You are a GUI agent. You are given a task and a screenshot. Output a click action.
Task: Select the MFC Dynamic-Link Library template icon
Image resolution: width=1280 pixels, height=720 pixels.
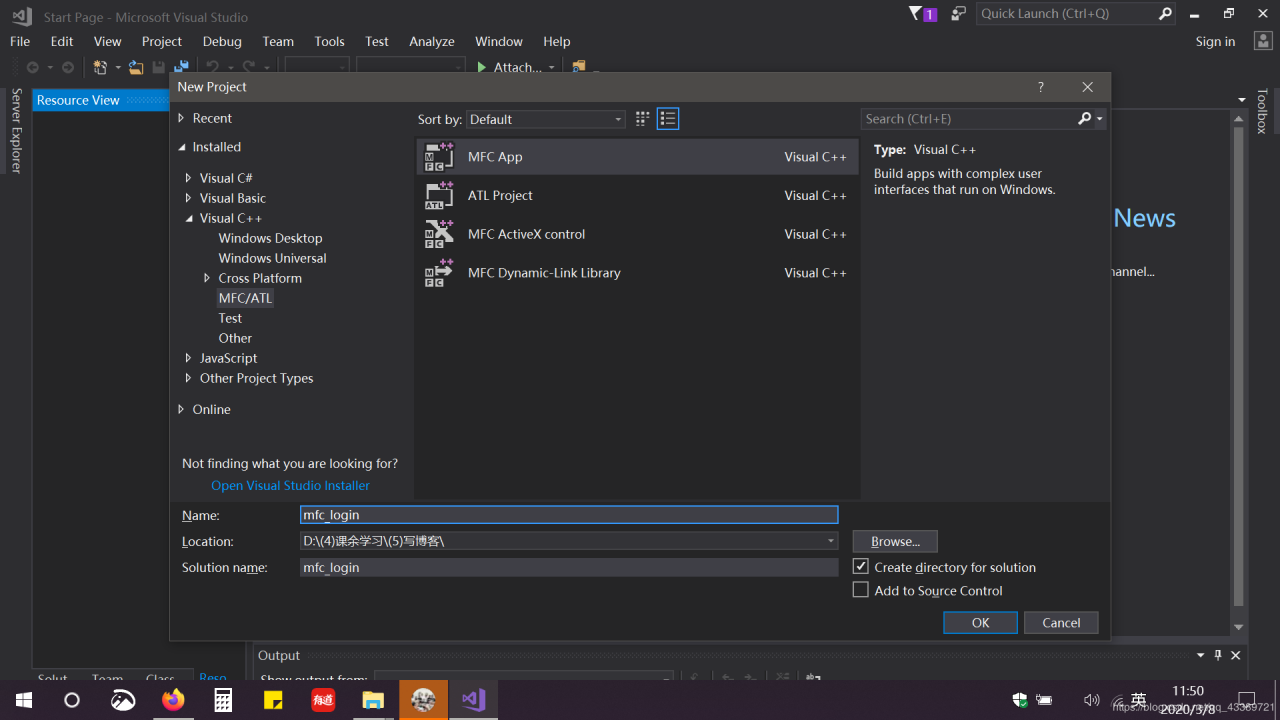(x=439, y=273)
